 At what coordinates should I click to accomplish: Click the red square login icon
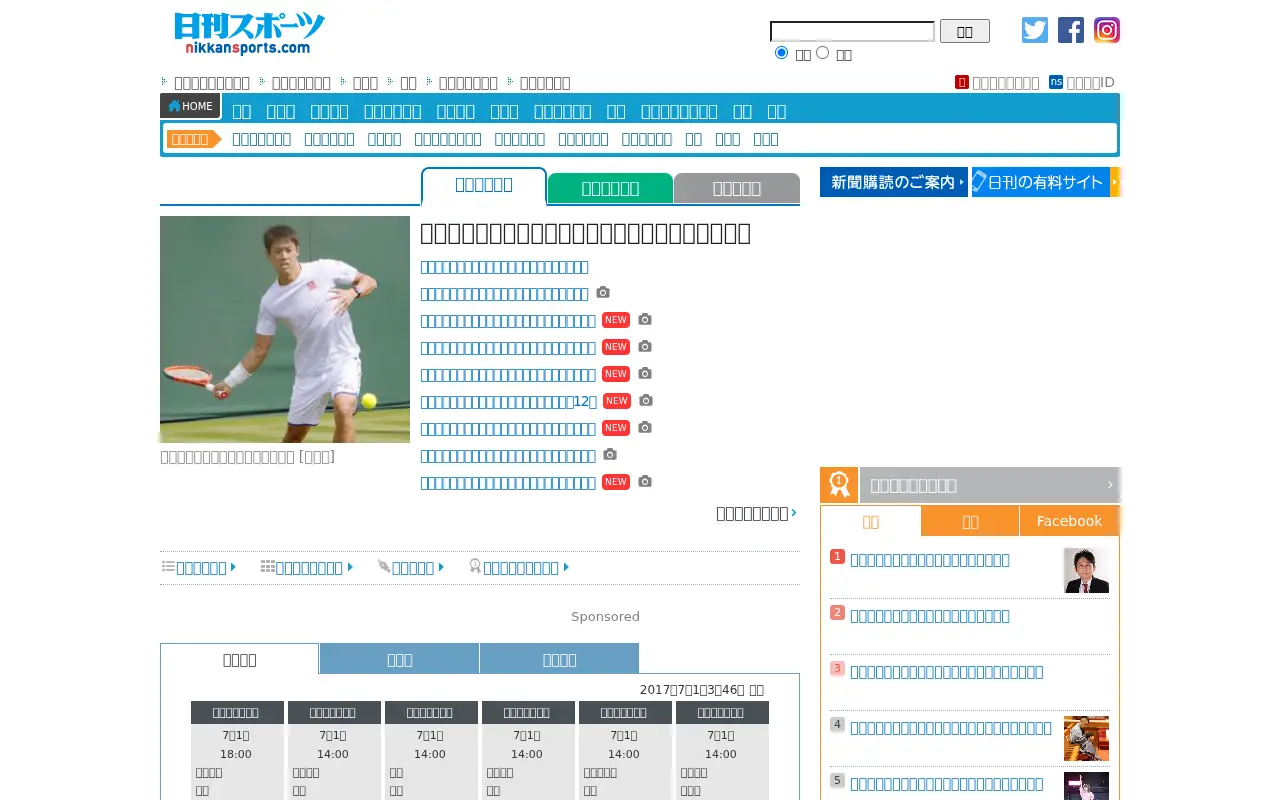(962, 82)
